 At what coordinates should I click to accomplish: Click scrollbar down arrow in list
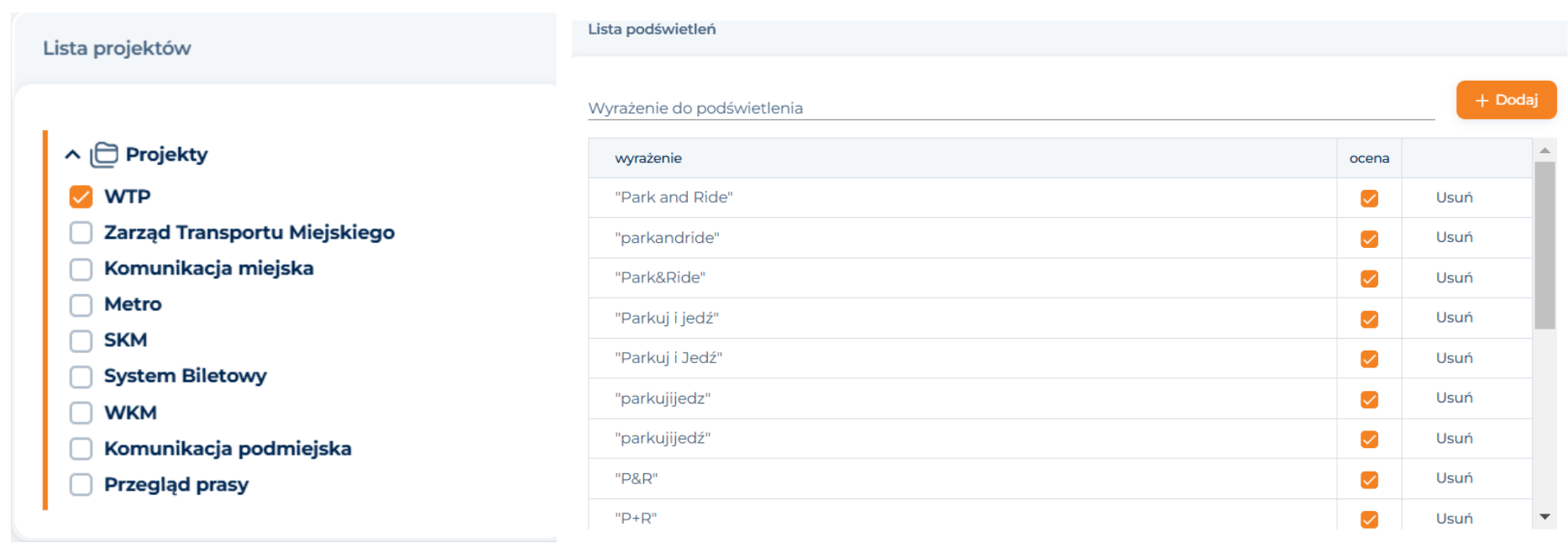pyautogui.click(x=1544, y=517)
